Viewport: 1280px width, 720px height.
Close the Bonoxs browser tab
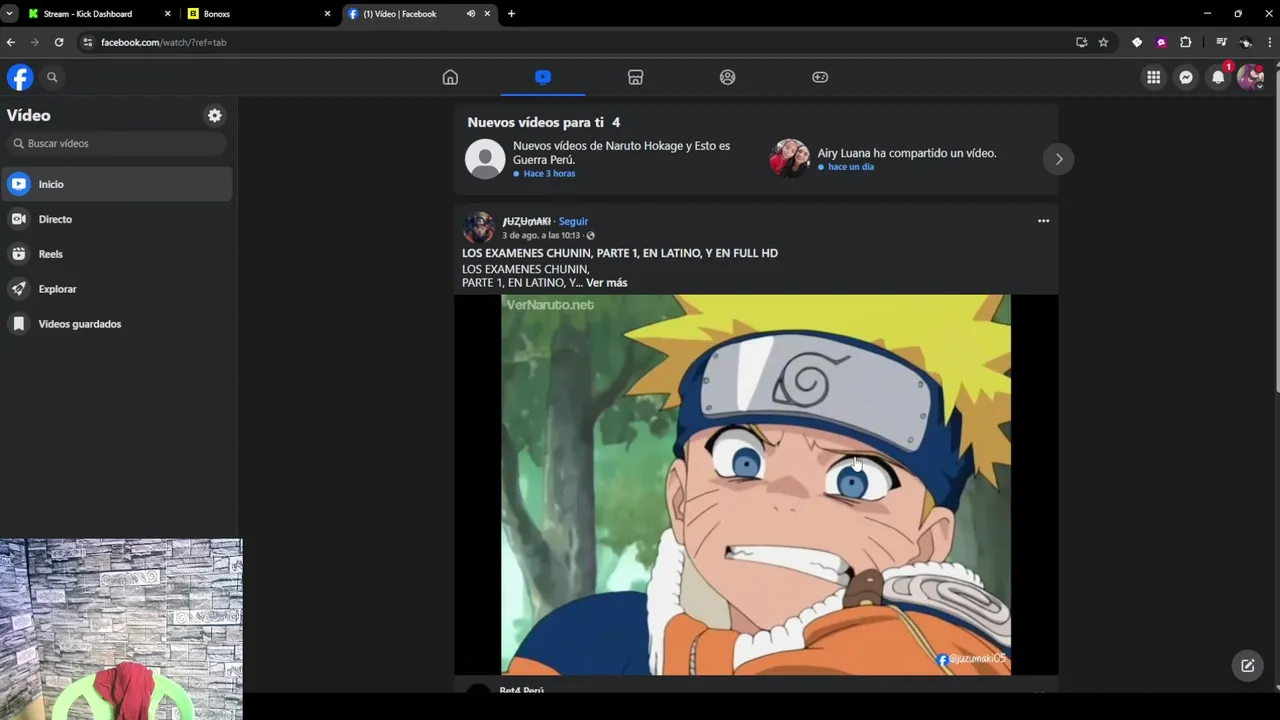tap(327, 14)
